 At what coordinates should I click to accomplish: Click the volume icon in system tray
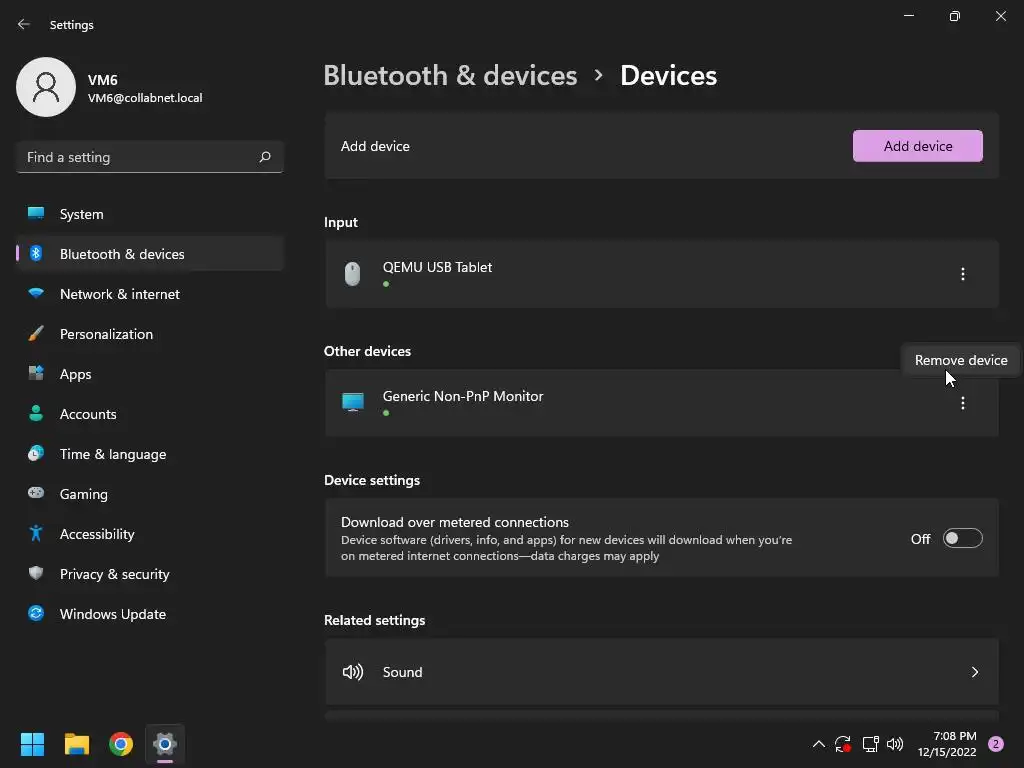895,744
